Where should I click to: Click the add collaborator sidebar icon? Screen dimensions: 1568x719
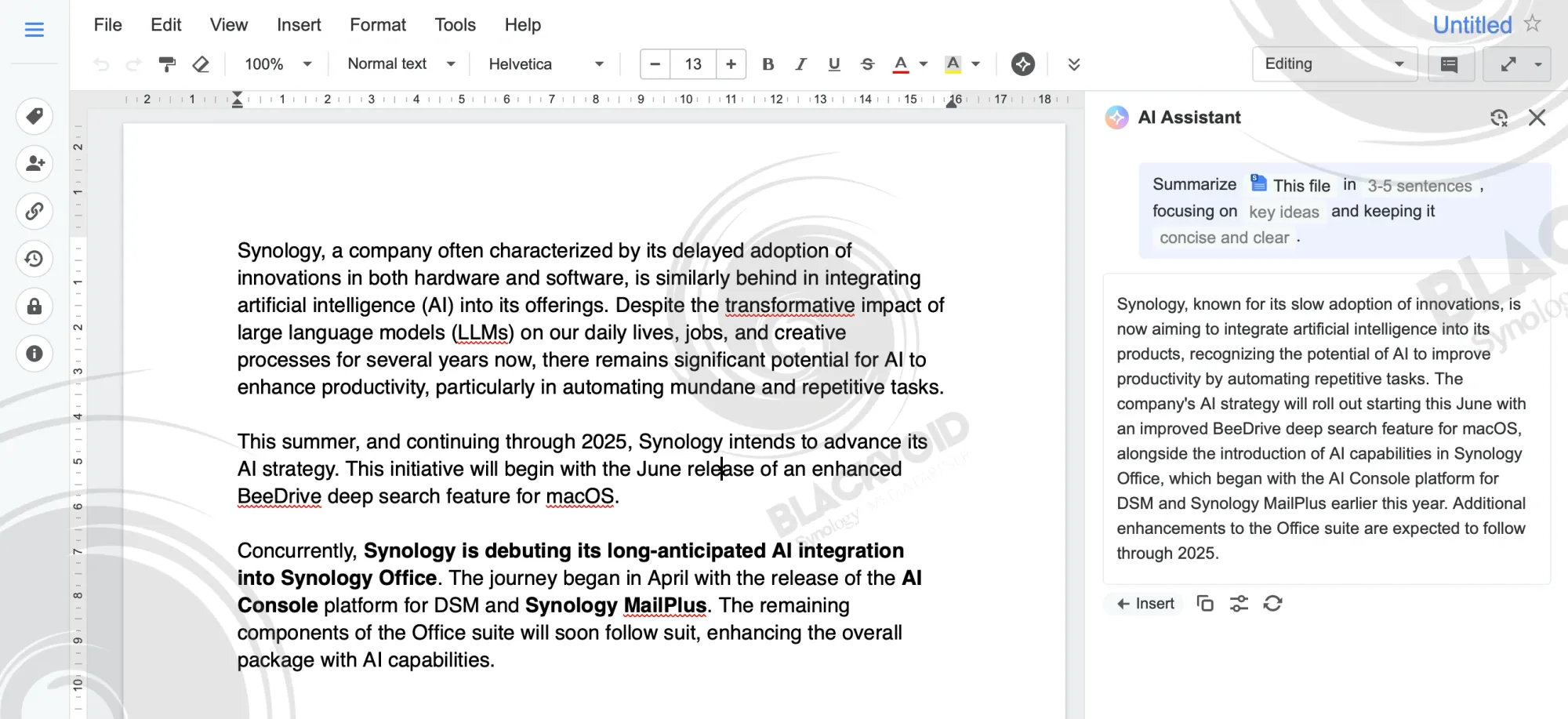(34, 164)
